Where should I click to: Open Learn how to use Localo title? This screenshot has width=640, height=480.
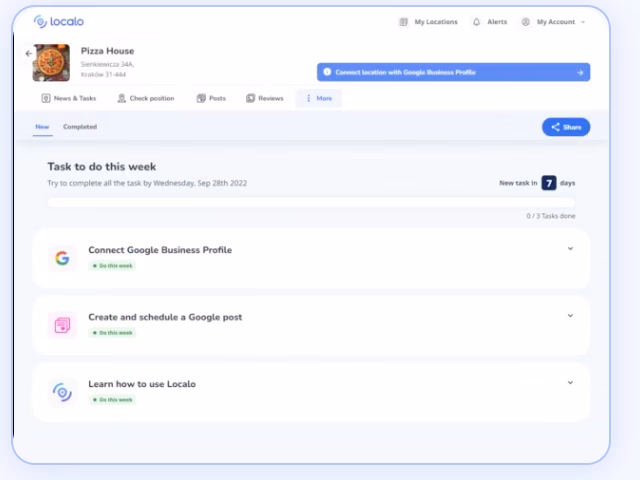[142, 384]
